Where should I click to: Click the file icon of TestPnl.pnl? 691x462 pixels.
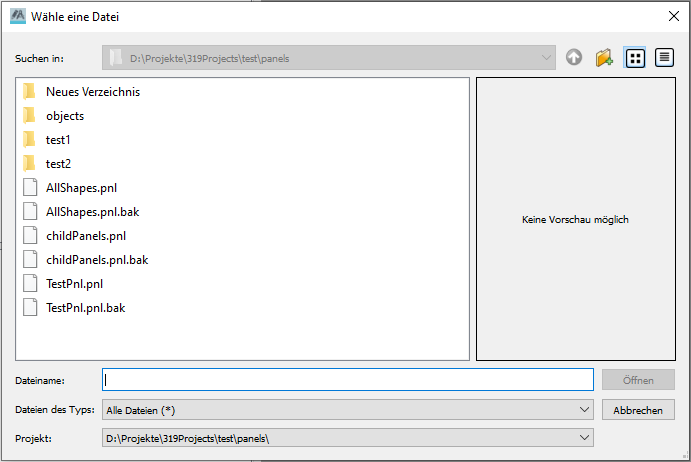[30, 283]
